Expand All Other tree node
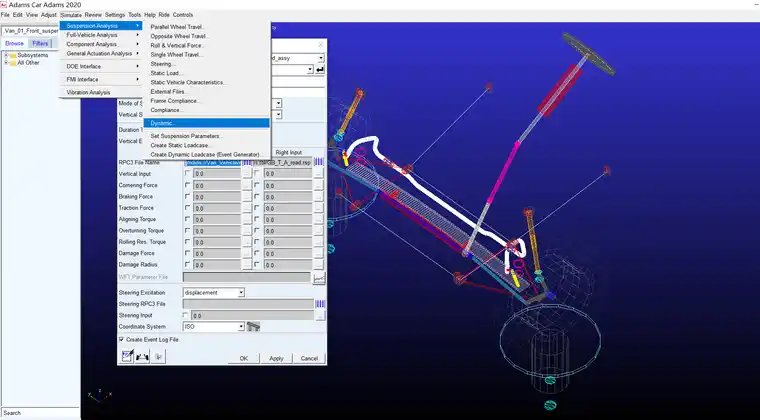 [6, 63]
